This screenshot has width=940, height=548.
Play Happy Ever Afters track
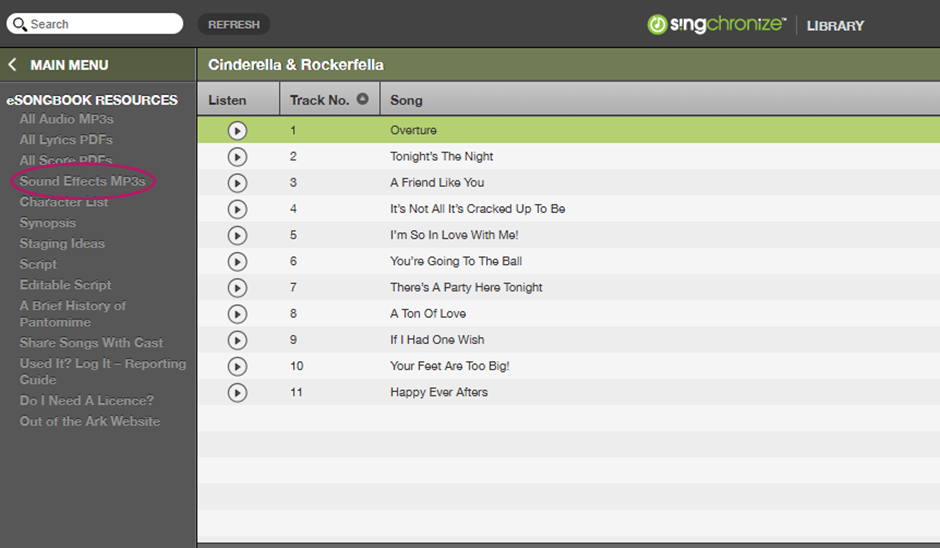[237, 392]
